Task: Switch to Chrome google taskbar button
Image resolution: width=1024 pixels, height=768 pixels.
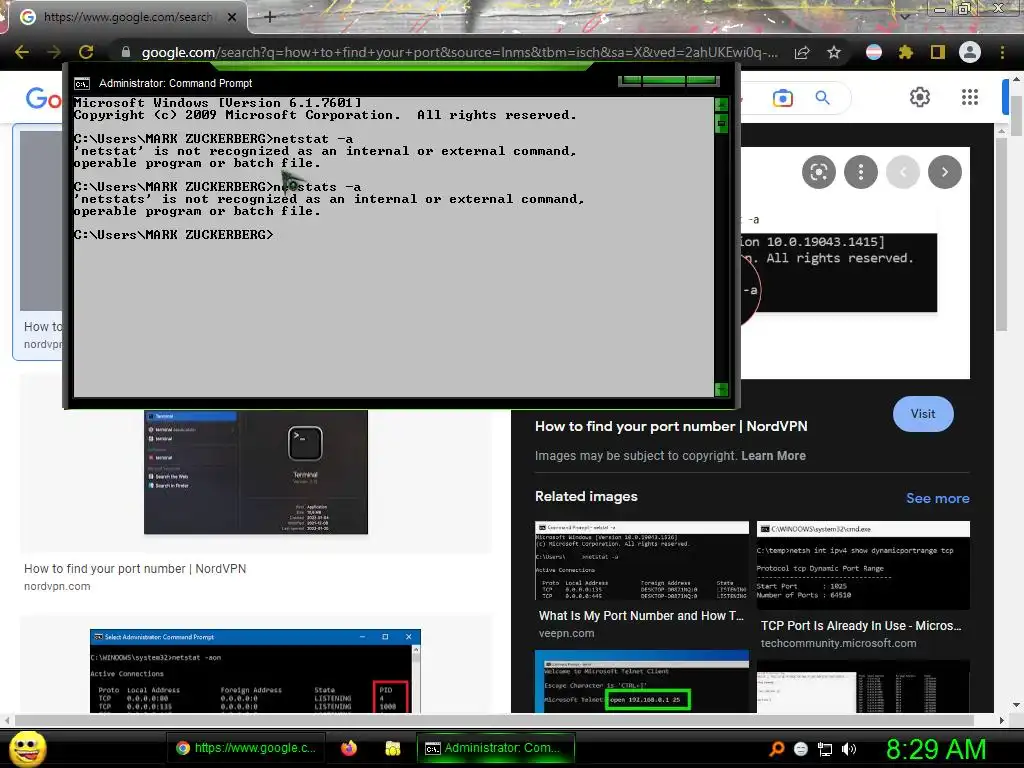Action: click(x=246, y=748)
